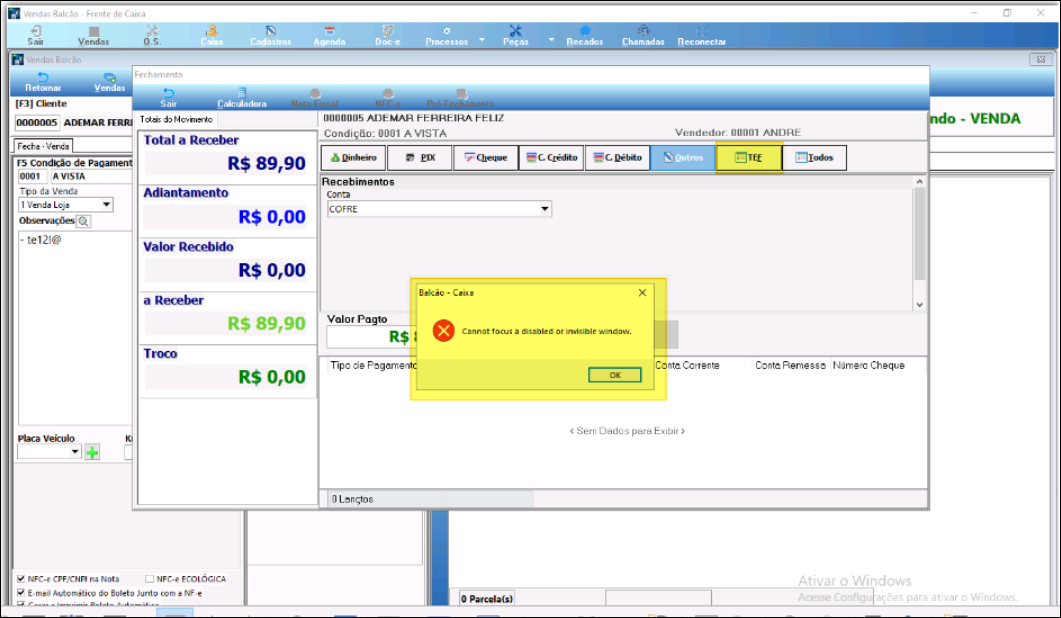Open the Tipo da Venda dropdown
Viewport: 1061px width, 618px height.
pyautogui.click(x=107, y=205)
